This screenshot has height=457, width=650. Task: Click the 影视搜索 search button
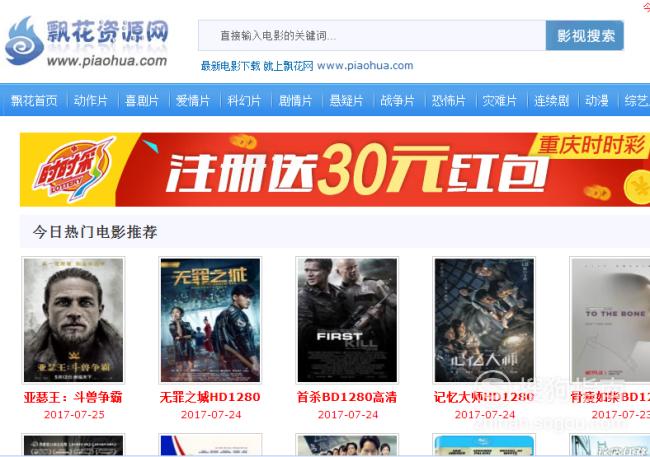tap(585, 35)
